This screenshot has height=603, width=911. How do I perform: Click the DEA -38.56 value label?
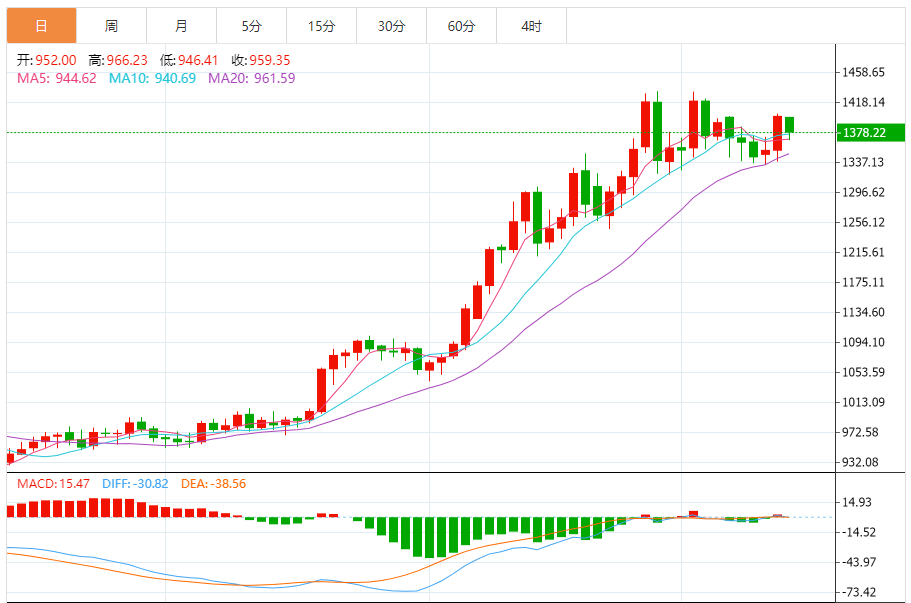214,483
